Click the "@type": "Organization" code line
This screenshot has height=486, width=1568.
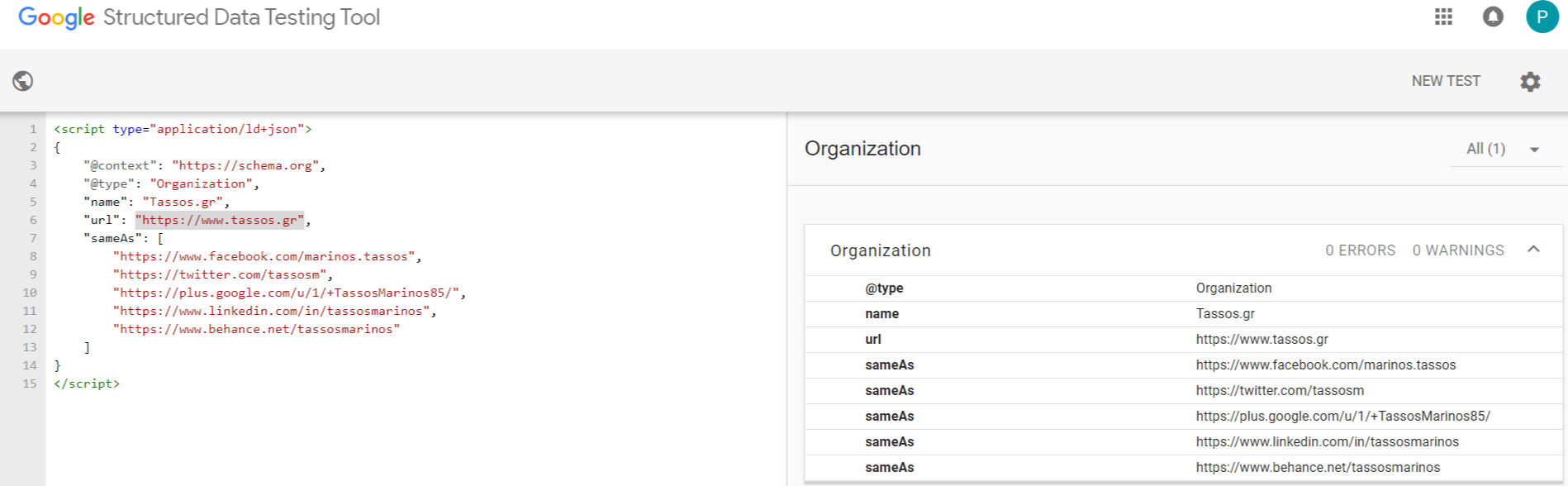pyautogui.click(x=171, y=183)
